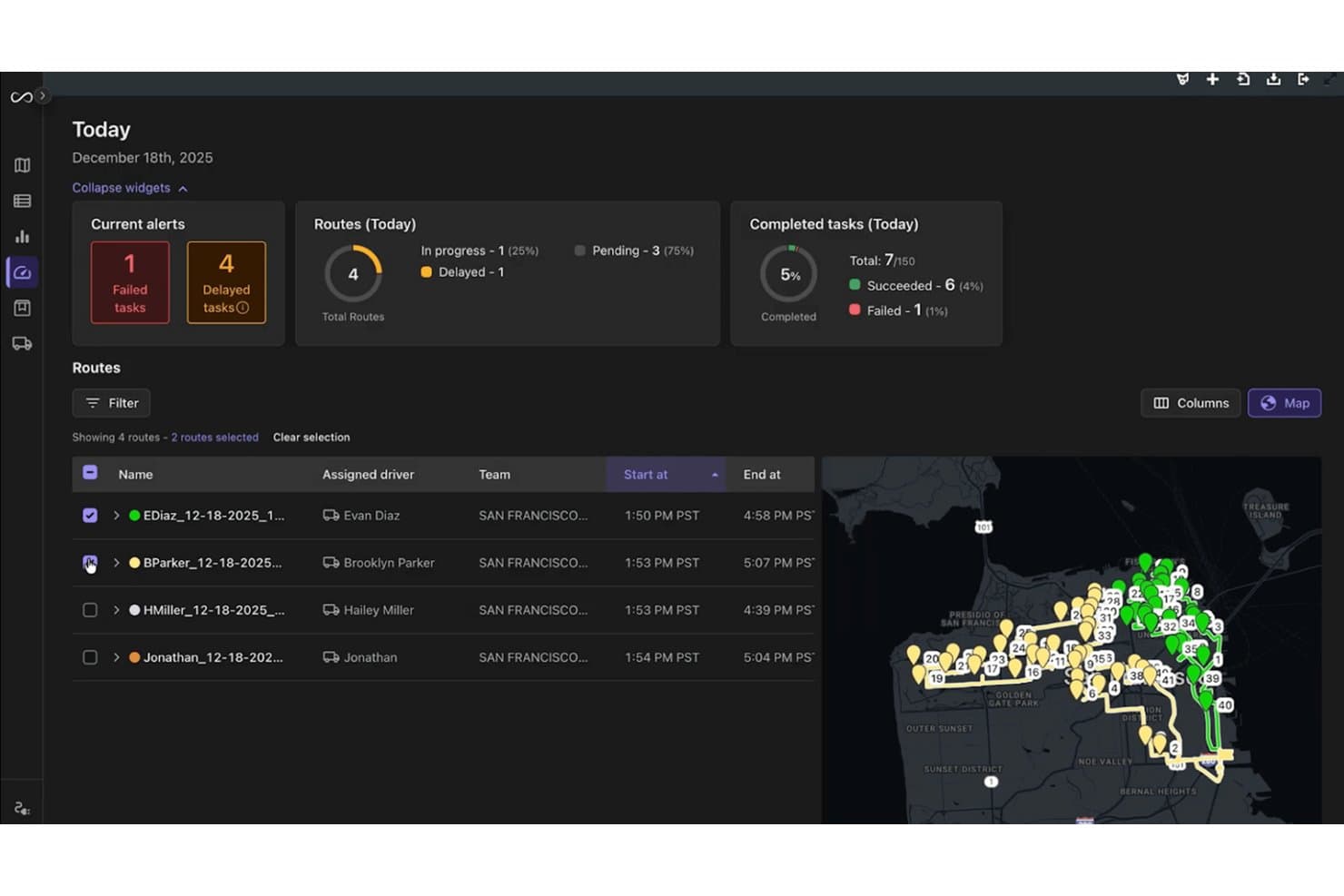Viewport: 1344px width, 896px height.
Task: Toggle the BParker route checkbox
Action: pyautogui.click(x=90, y=563)
